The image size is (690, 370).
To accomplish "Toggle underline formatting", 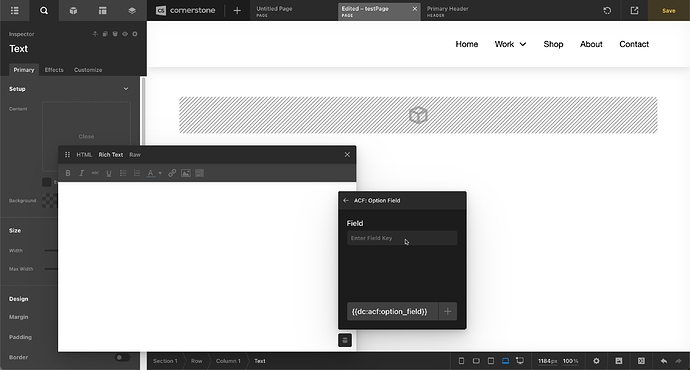I will coord(109,173).
